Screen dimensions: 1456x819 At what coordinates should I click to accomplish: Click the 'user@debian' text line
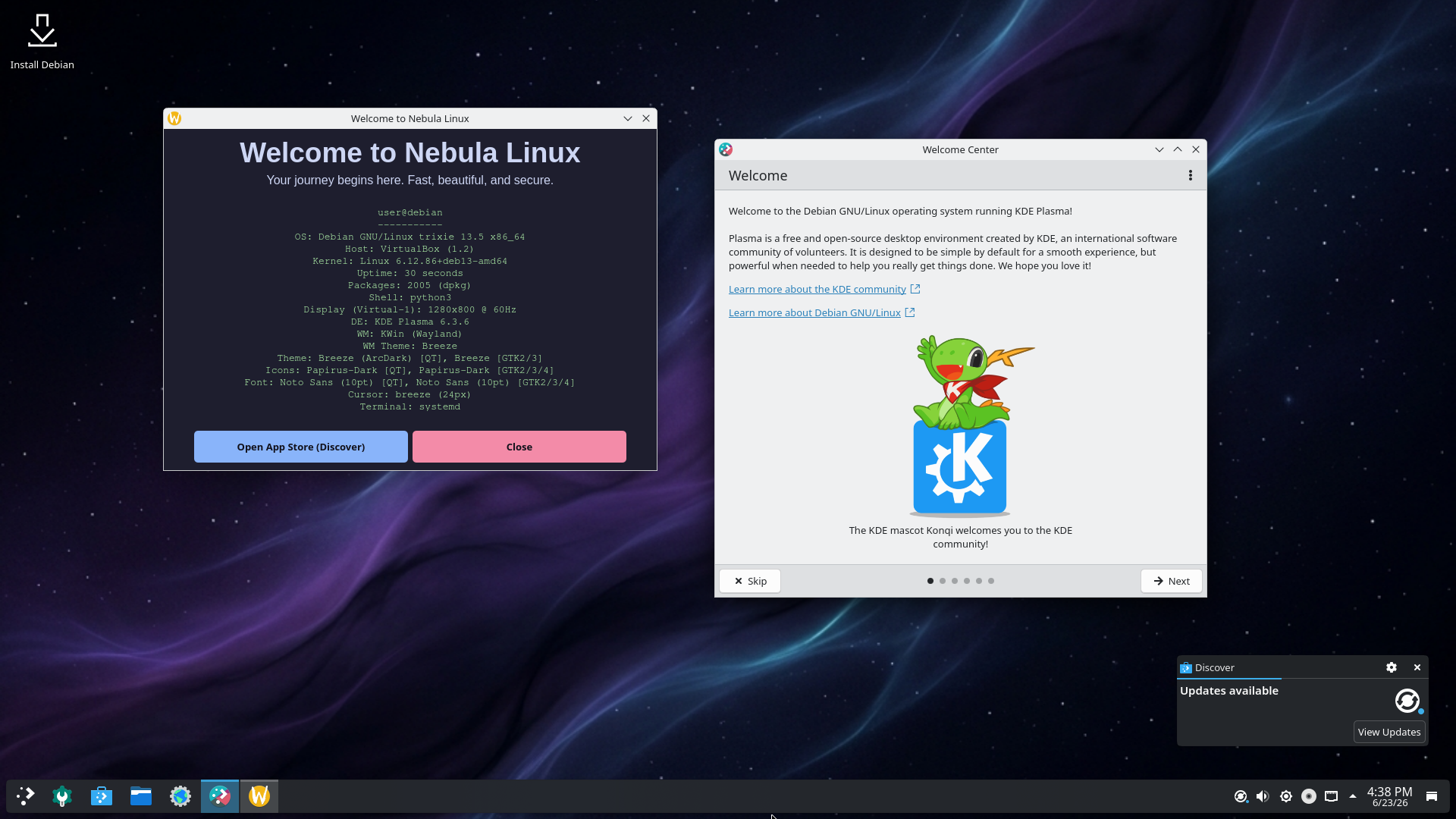(x=409, y=212)
